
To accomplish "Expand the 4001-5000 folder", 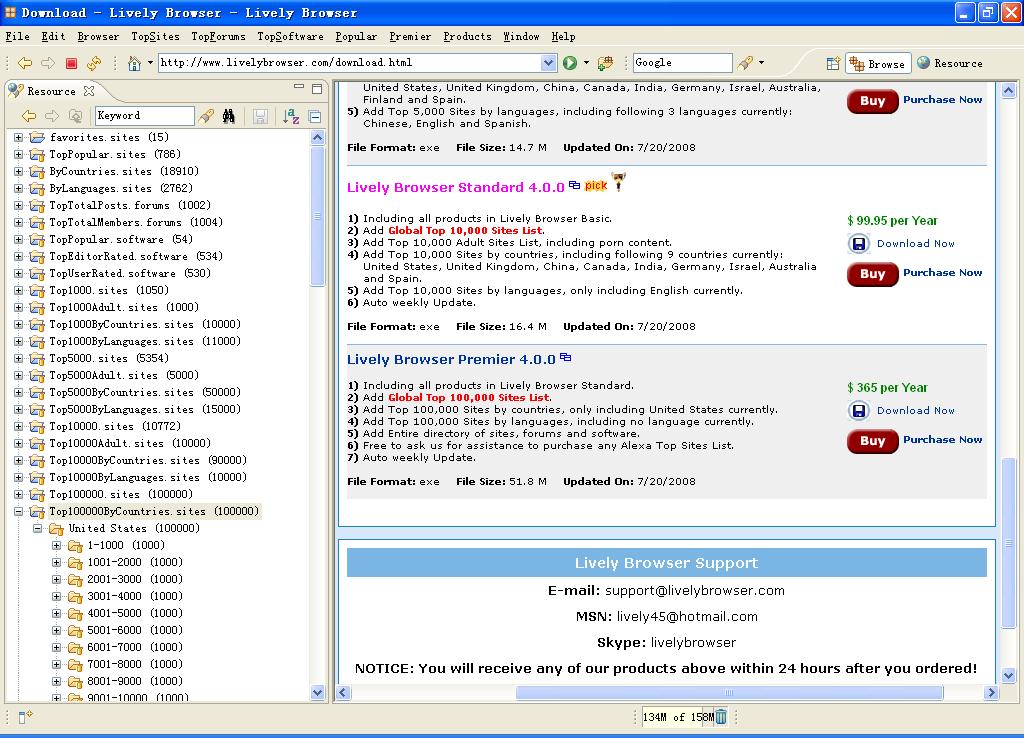I will (56, 613).
